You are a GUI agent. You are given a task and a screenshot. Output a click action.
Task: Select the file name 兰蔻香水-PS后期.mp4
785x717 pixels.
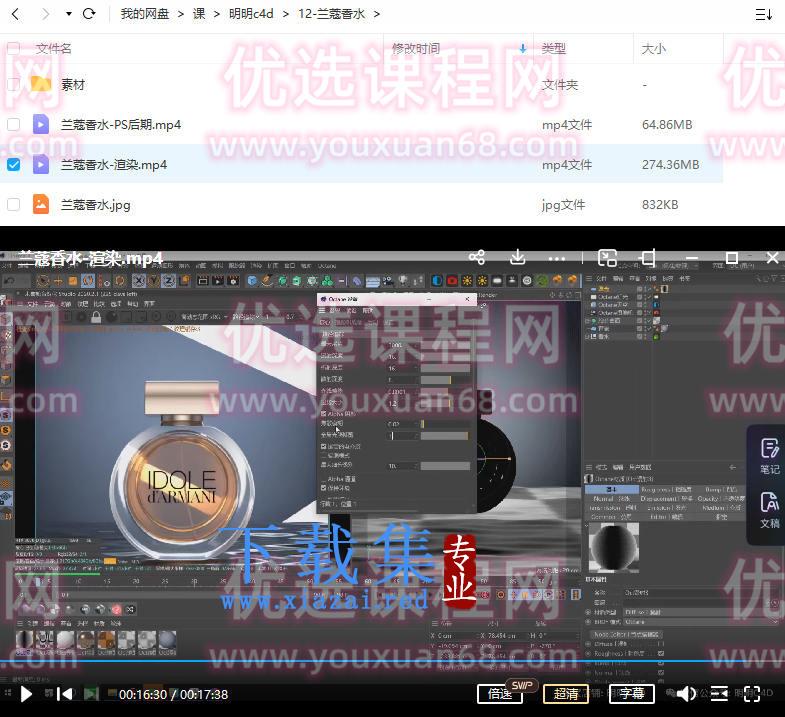coord(121,125)
